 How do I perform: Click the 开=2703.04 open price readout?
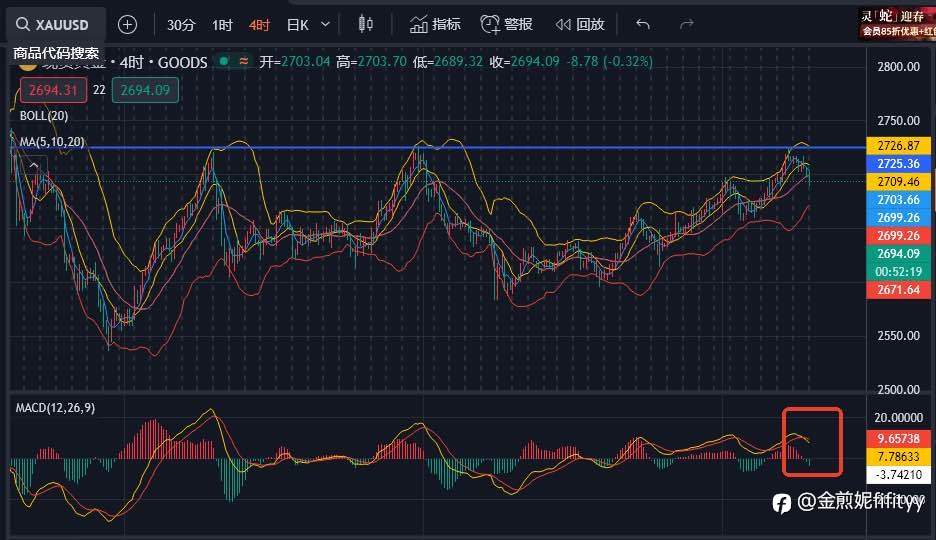pyautogui.click(x=294, y=61)
